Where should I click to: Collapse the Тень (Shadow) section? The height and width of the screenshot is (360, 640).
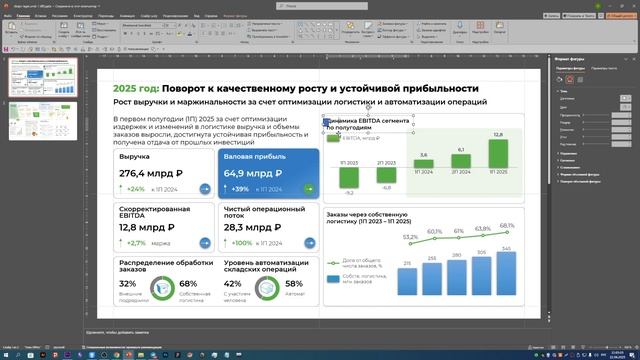[x=562, y=91]
